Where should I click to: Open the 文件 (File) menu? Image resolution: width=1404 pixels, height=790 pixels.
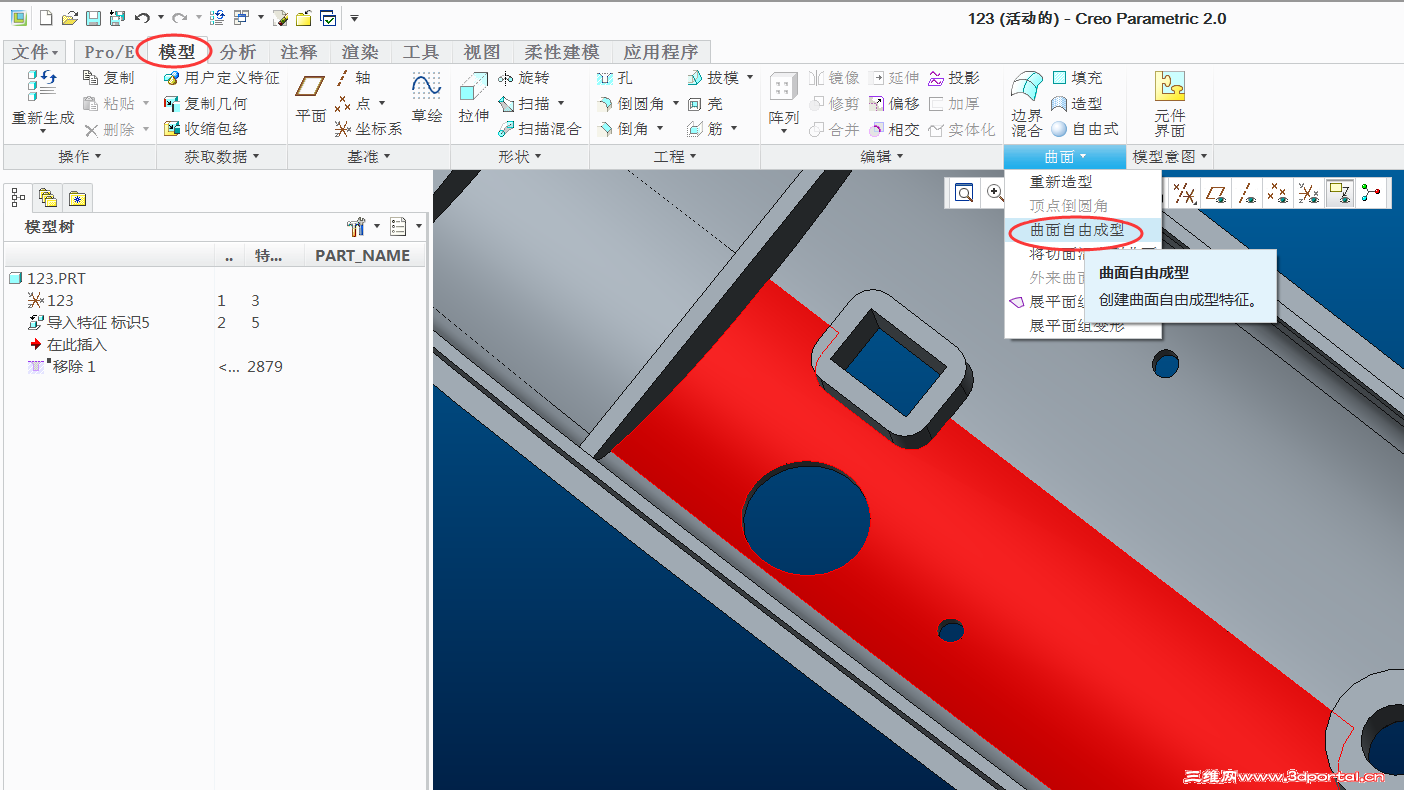(35, 52)
